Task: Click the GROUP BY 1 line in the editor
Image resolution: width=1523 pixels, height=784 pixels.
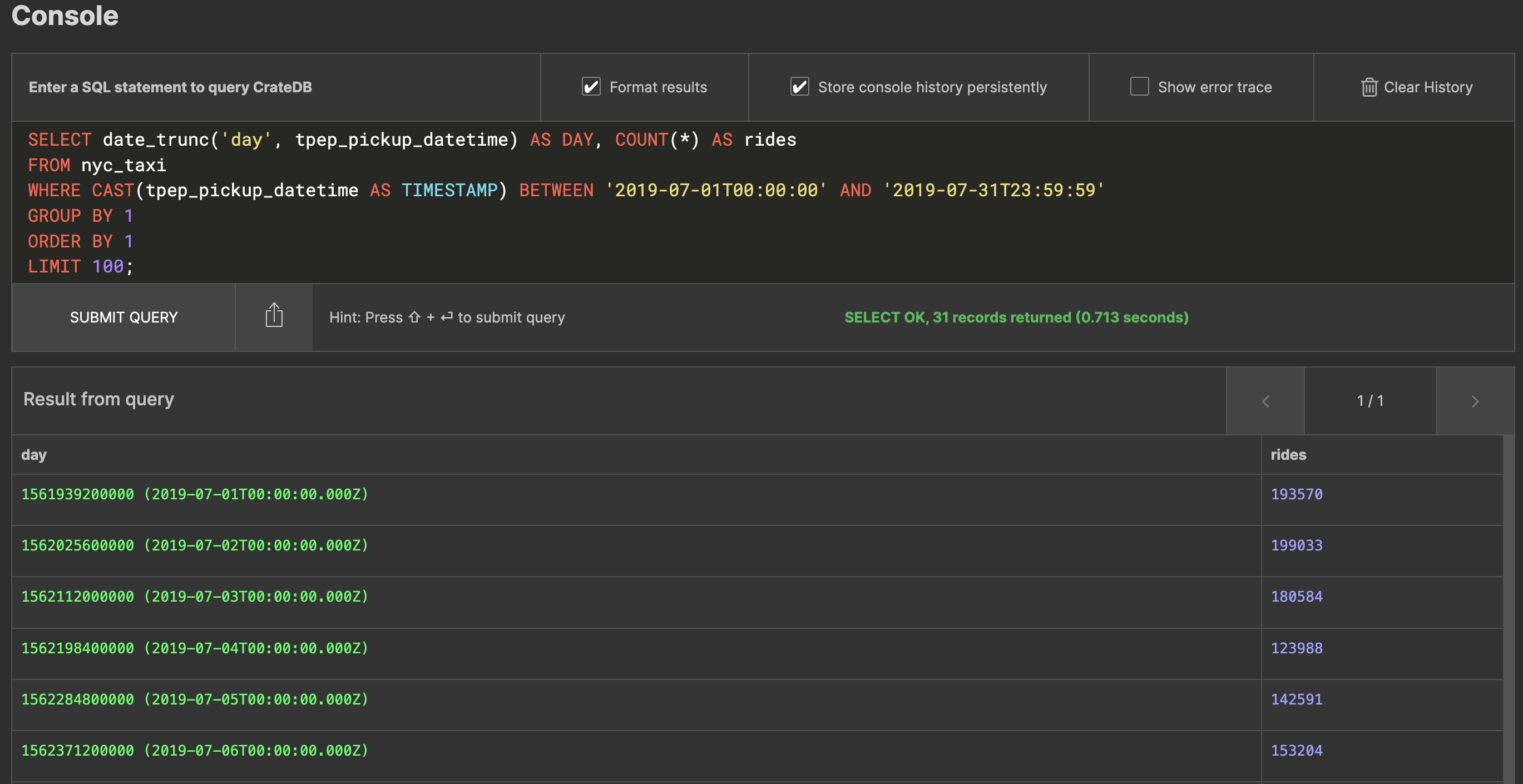Action: tap(81, 216)
